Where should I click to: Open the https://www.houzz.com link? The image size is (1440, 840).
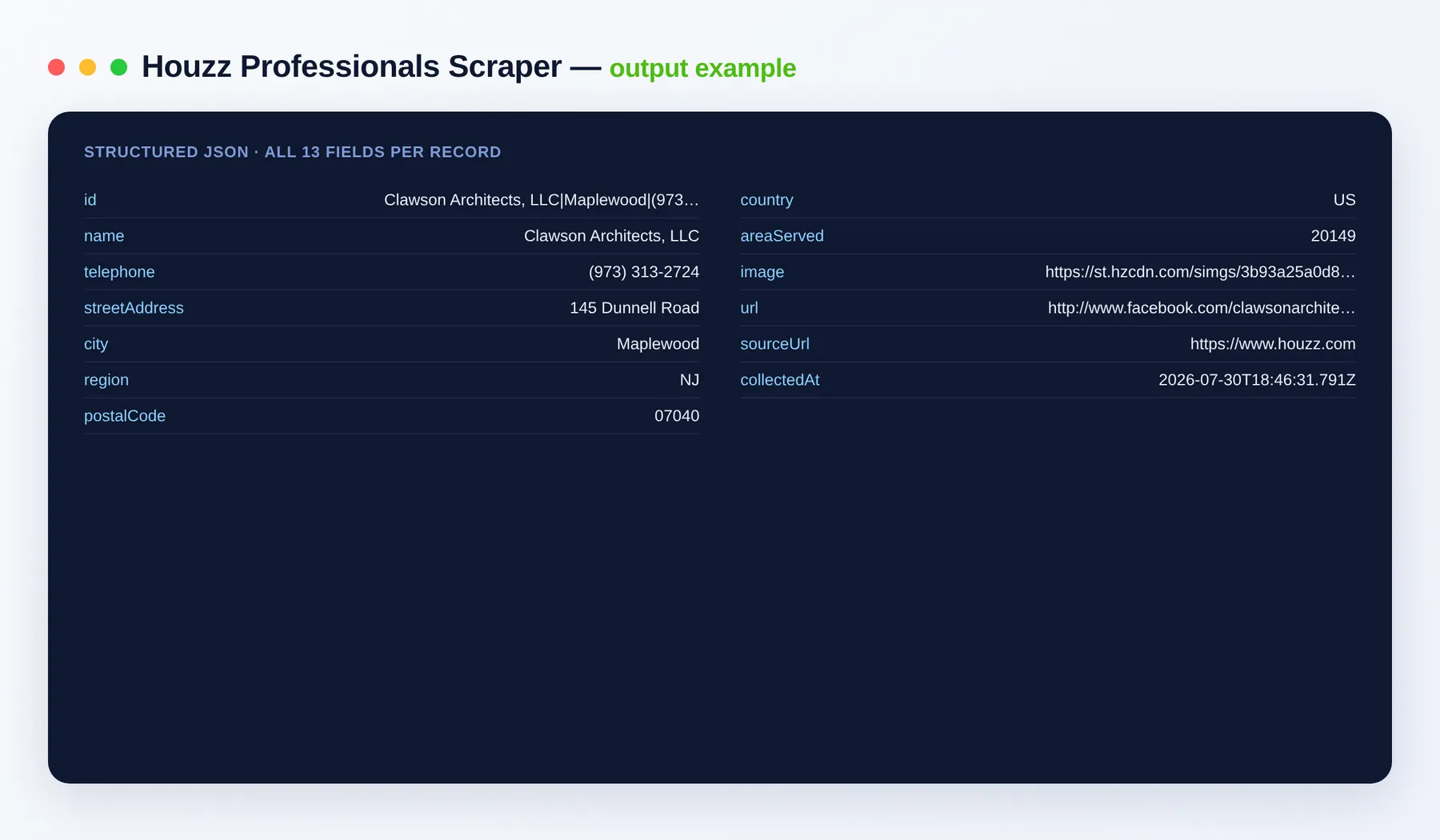pyautogui.click(x=1273, y=344)
